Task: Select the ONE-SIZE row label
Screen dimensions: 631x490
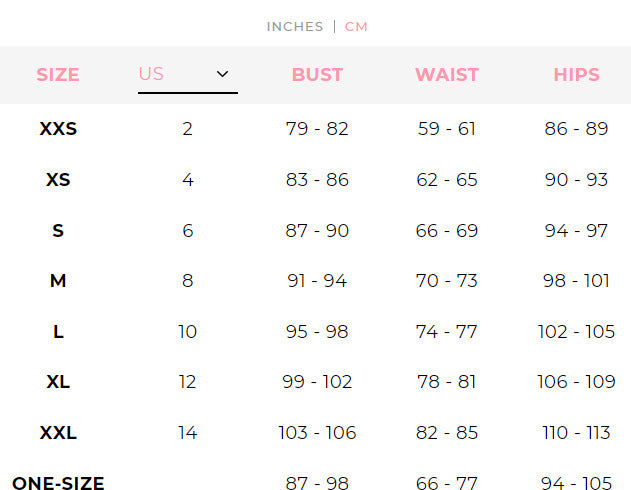Action: coord(58,484)
